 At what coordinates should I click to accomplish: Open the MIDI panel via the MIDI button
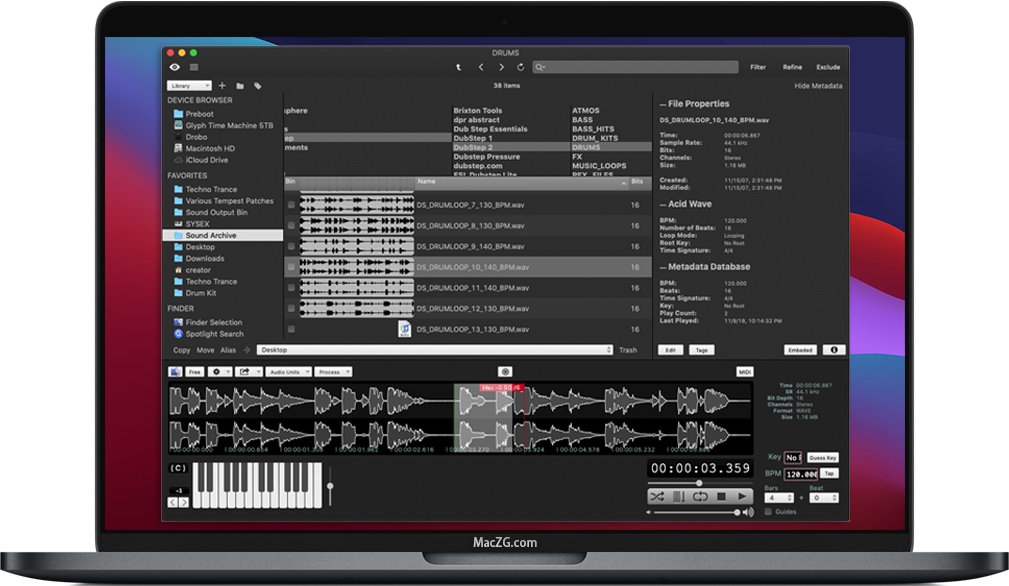(743, 371)
